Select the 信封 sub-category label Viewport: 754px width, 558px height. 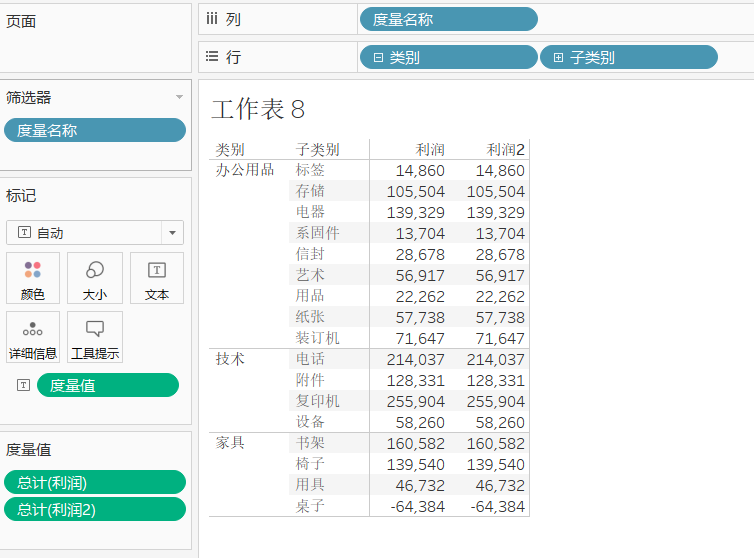point(310,254)
